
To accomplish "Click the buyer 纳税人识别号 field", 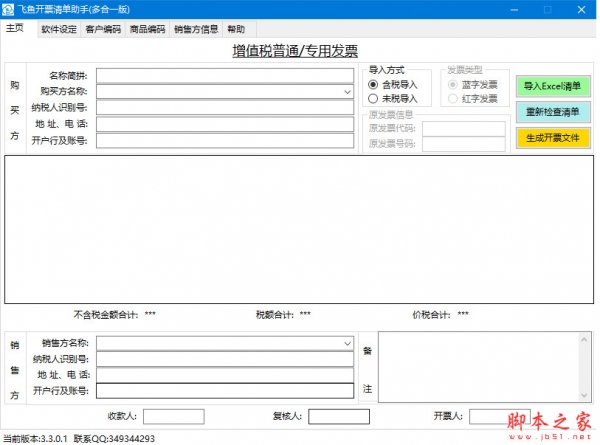I will click(x=225, y=108).
